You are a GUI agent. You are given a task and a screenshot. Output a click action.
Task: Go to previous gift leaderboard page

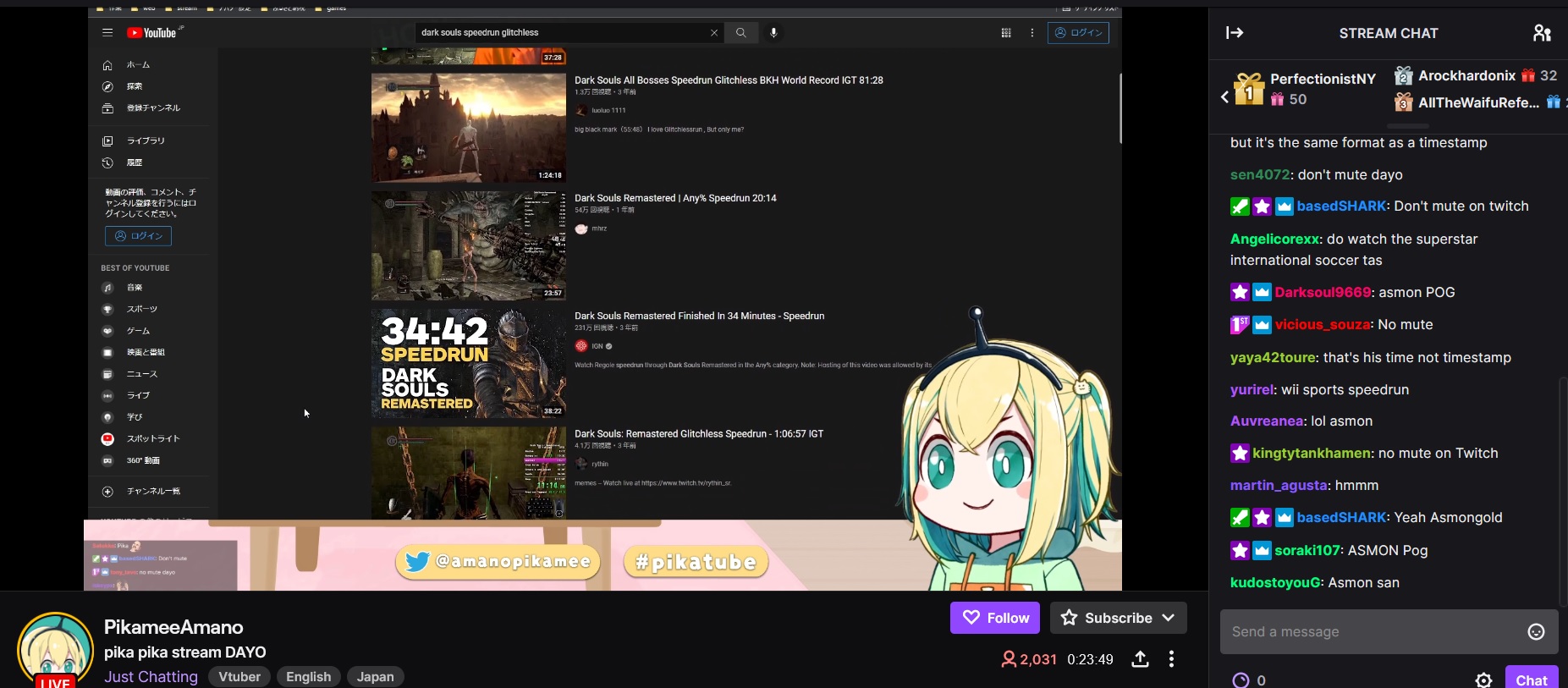[1224, 97]
